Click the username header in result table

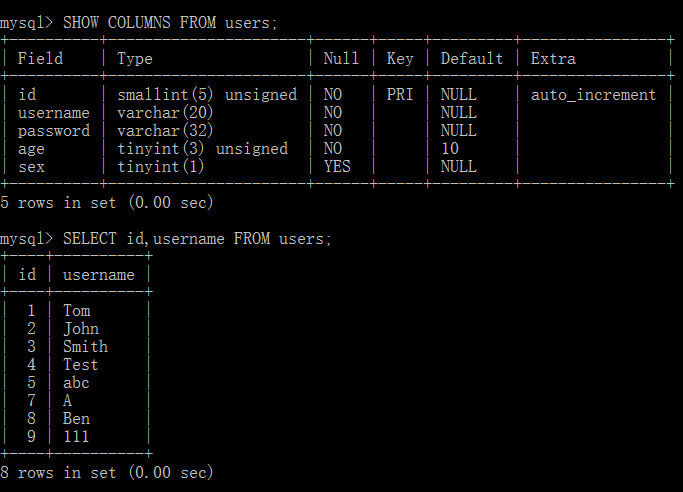pos(99,275)
